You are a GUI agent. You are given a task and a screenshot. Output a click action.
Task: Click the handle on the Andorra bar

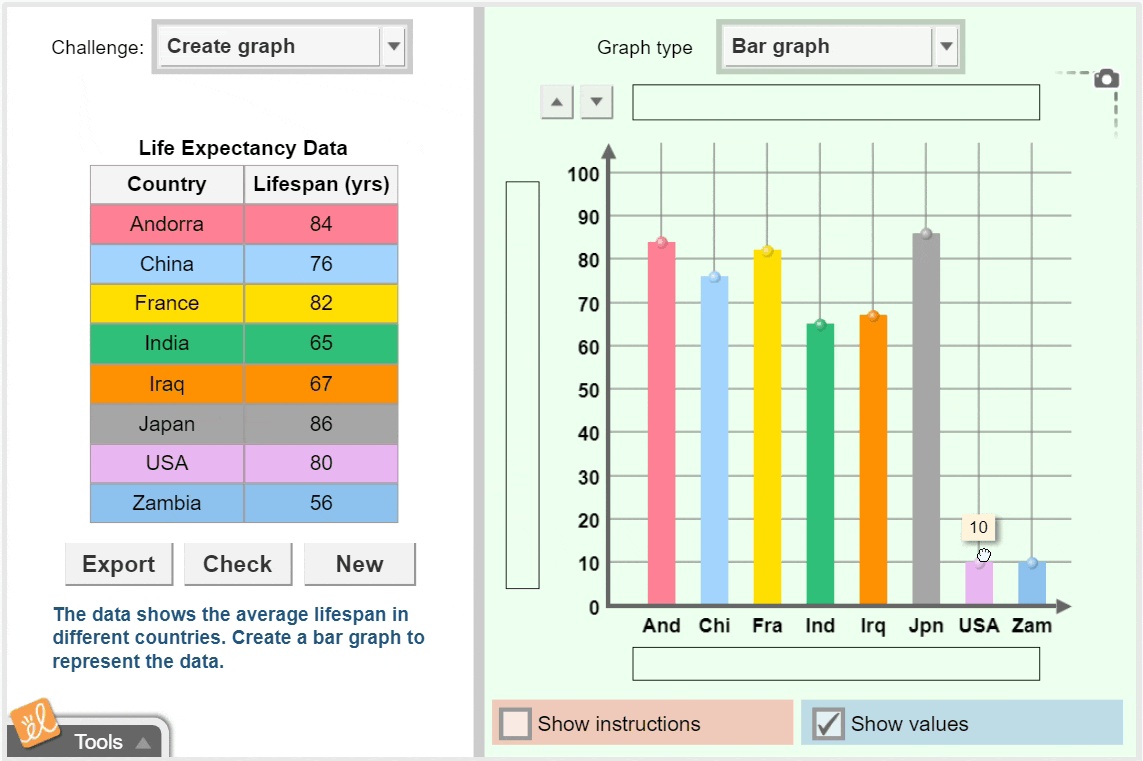(661, 240)
